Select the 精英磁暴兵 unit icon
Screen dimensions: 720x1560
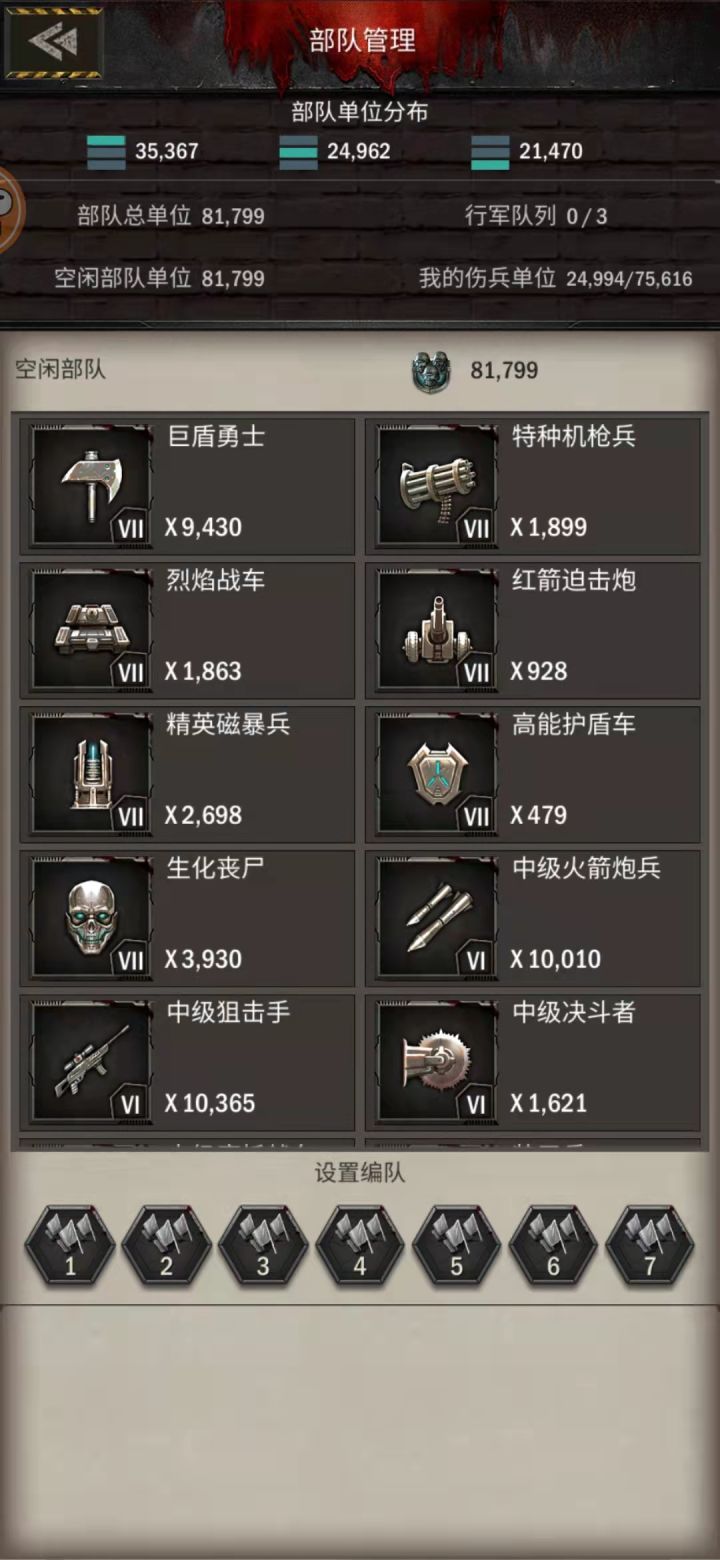(91, 774)
